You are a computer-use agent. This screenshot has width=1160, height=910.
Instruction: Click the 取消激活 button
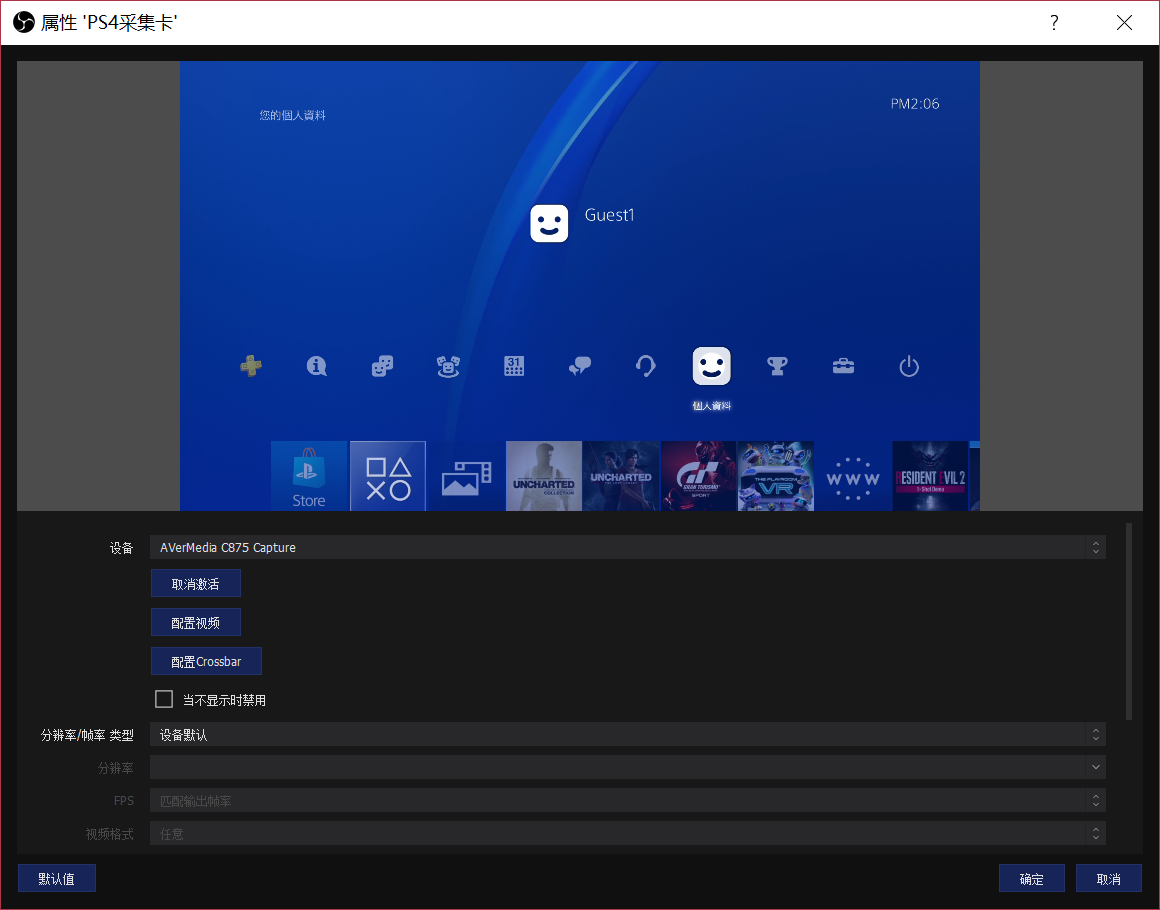point(196,583)
